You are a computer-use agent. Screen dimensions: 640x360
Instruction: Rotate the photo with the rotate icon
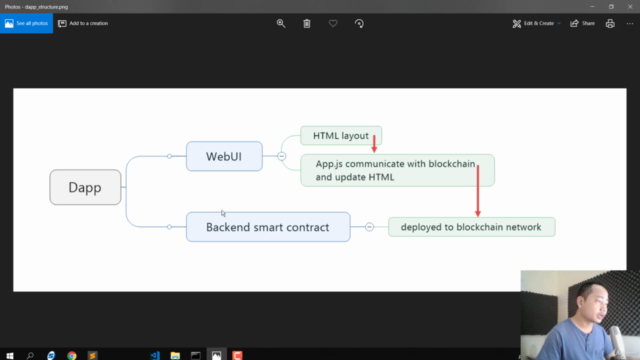tap(359, 24)
